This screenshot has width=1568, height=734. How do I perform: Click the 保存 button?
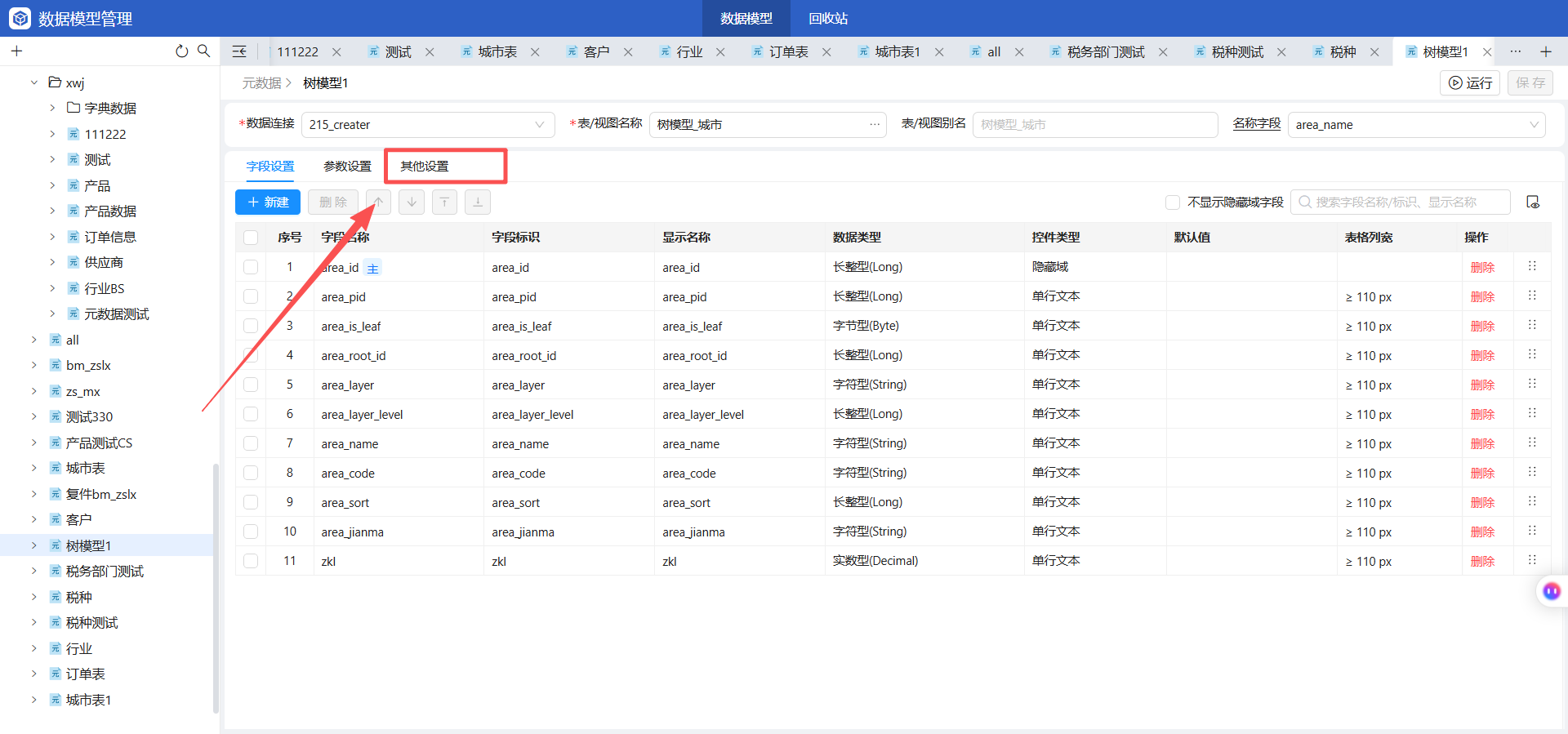tap(1530, 82)
